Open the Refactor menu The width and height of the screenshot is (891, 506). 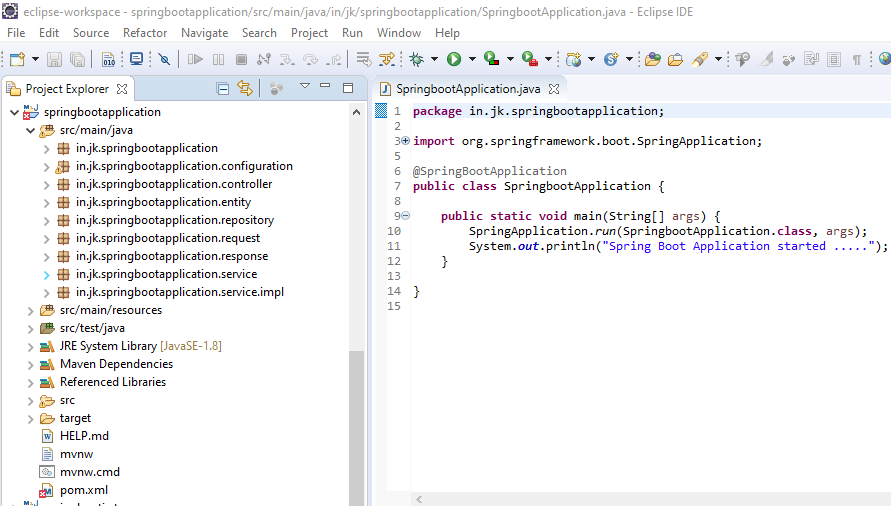click(x=145, y=33)
